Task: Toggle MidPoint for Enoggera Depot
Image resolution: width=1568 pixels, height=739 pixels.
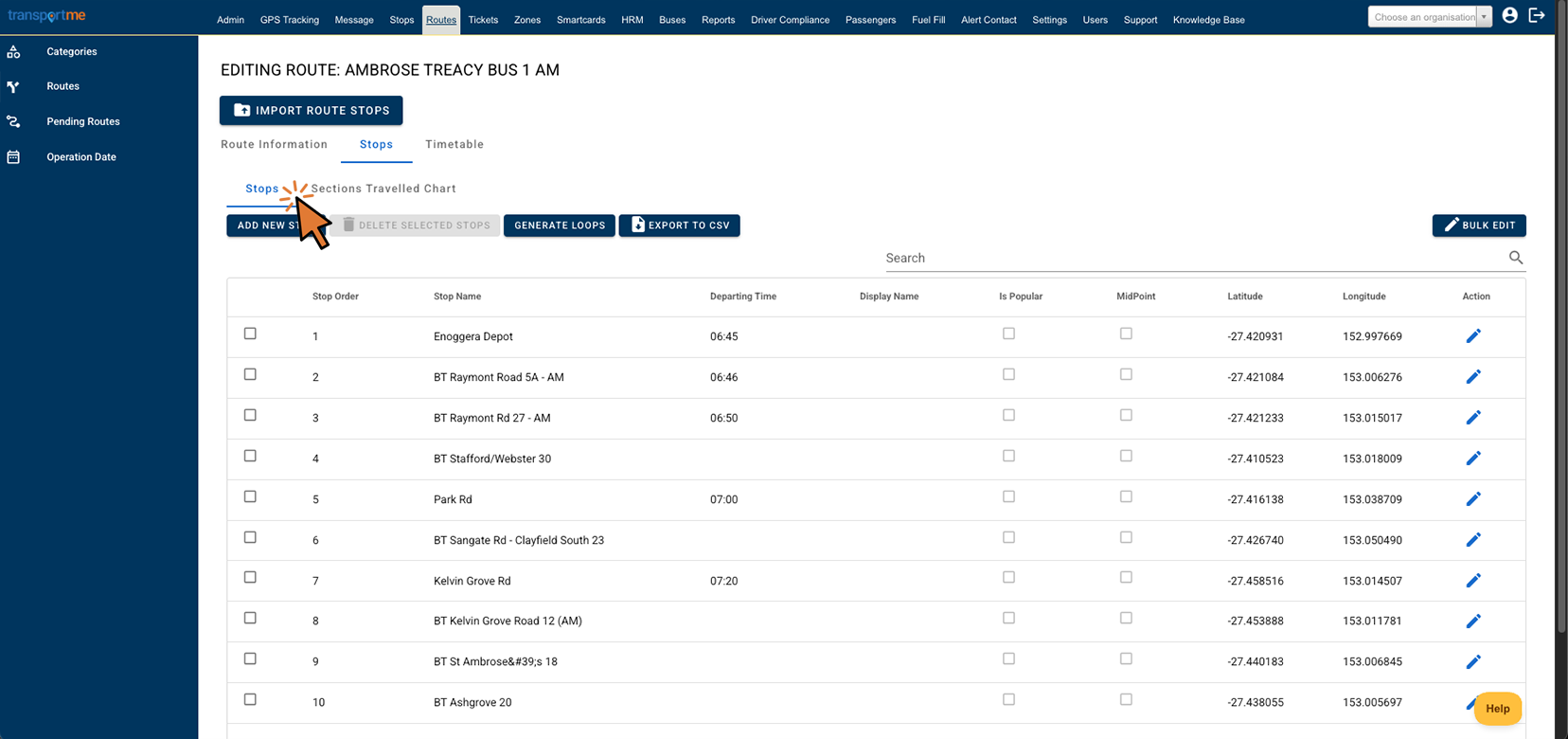Action: click(x=1126, y=333)
